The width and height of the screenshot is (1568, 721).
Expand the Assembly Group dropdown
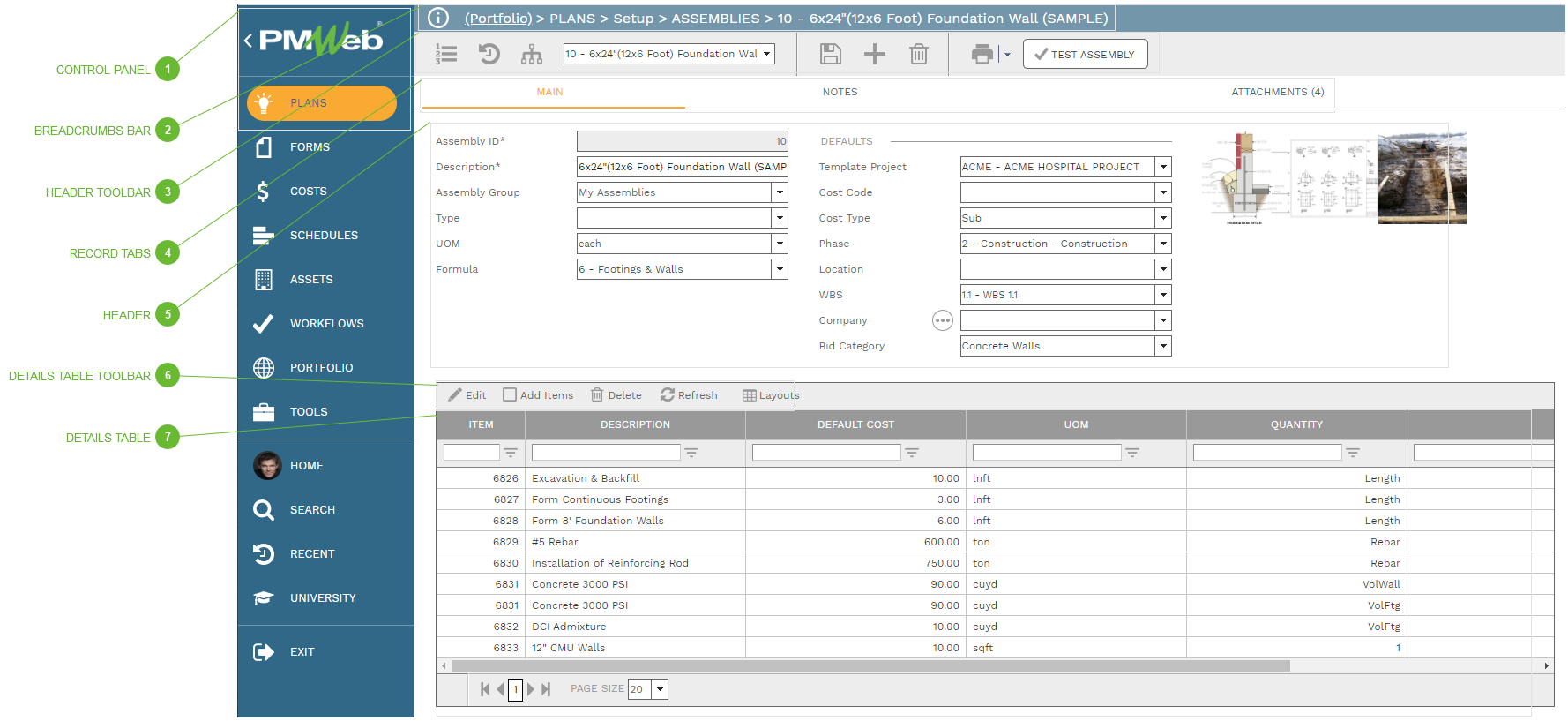779,192
